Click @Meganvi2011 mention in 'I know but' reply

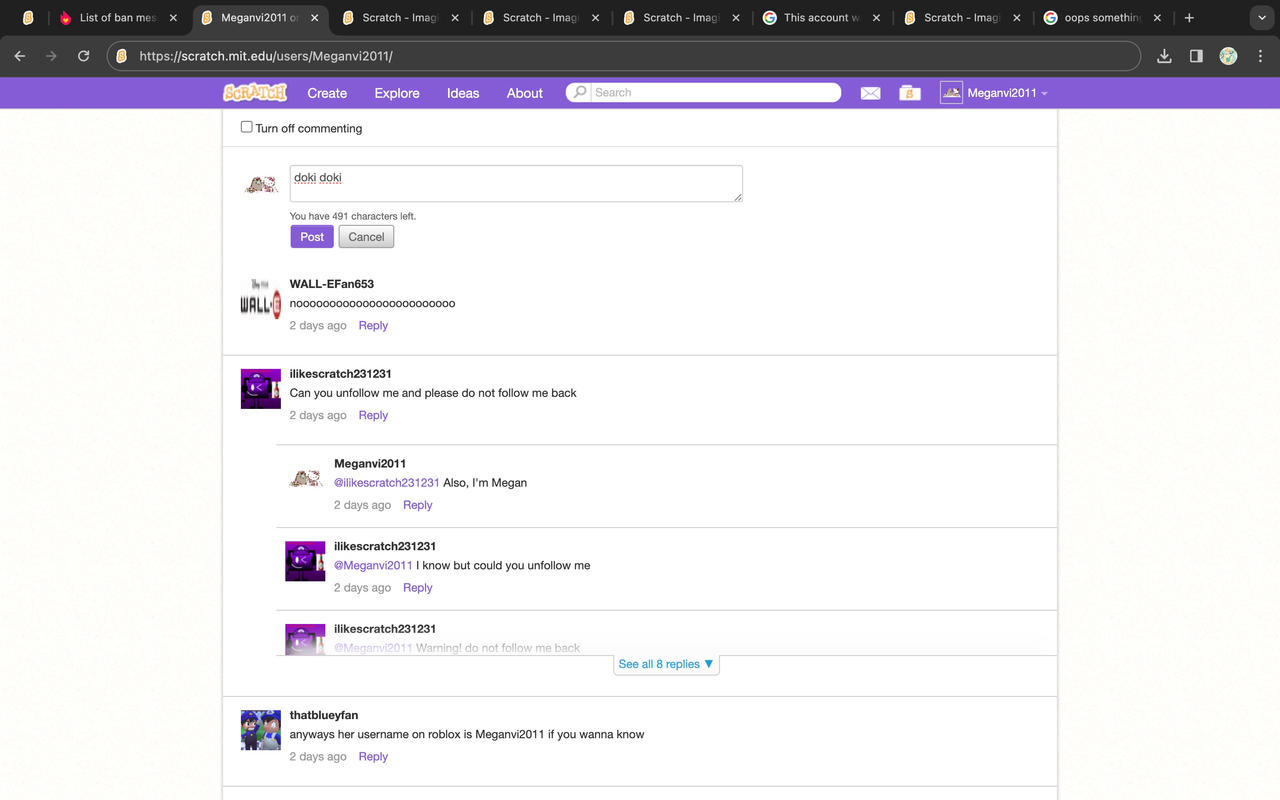pyautogui.click(x=373, y=566)
